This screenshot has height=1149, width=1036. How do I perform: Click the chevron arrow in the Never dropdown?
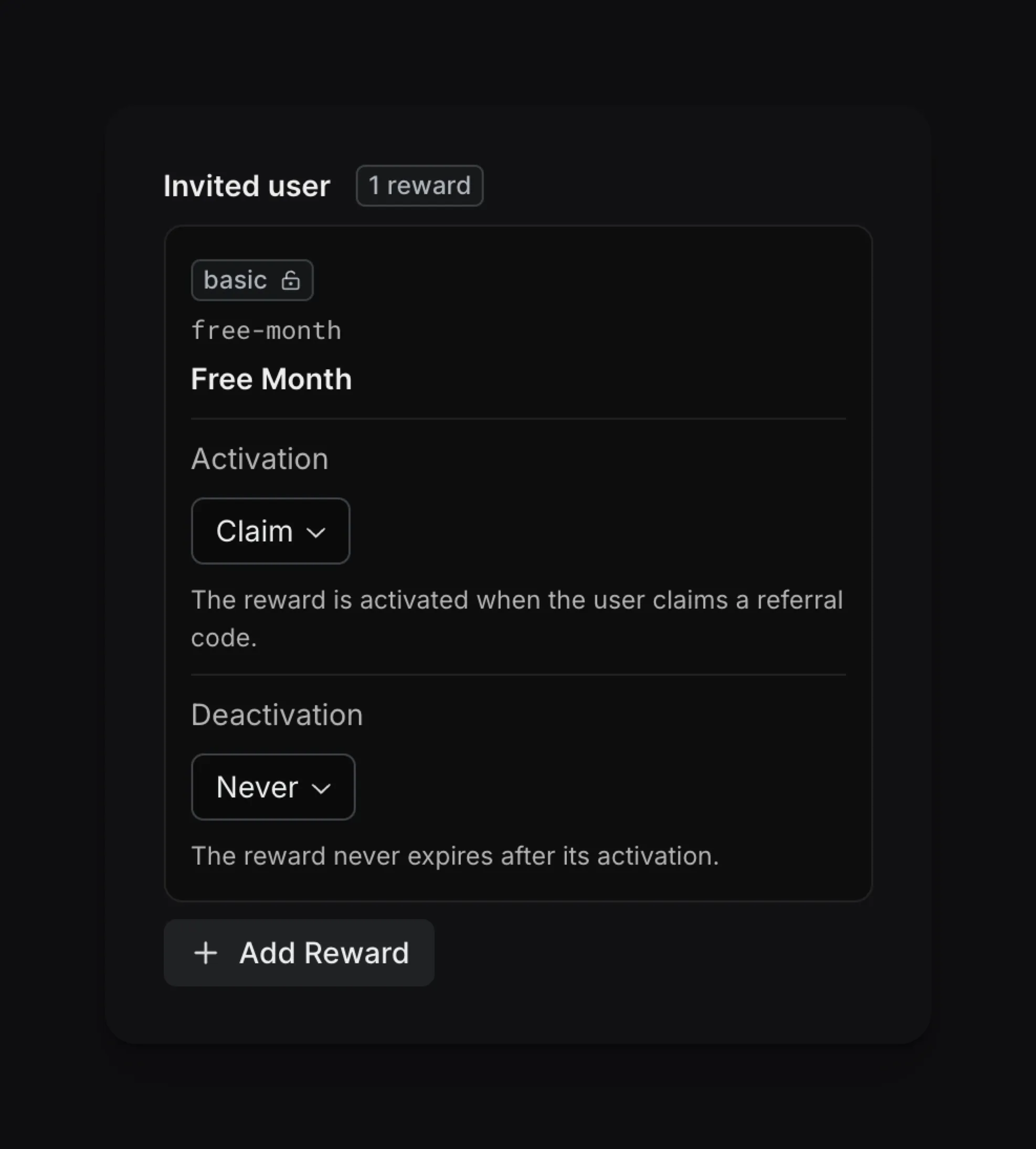click(321, 788)
